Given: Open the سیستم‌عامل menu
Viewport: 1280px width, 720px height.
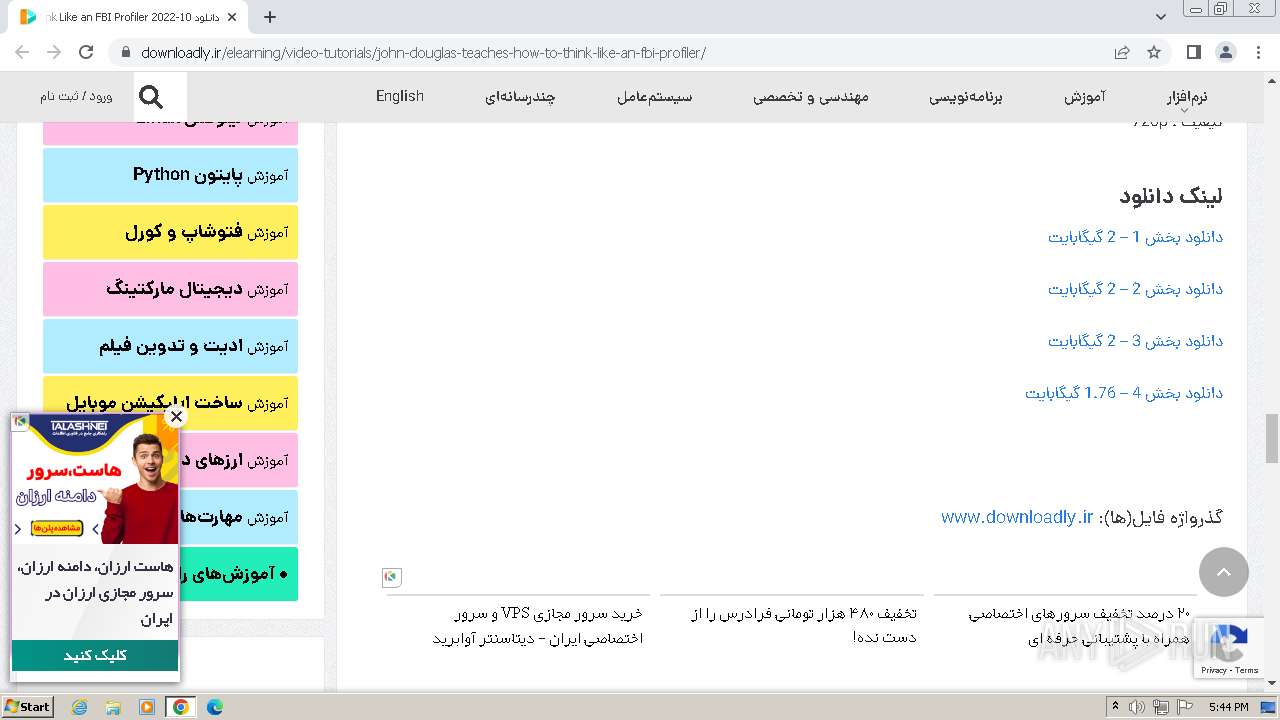Looking at the screenshot, I should coord(655,97).
